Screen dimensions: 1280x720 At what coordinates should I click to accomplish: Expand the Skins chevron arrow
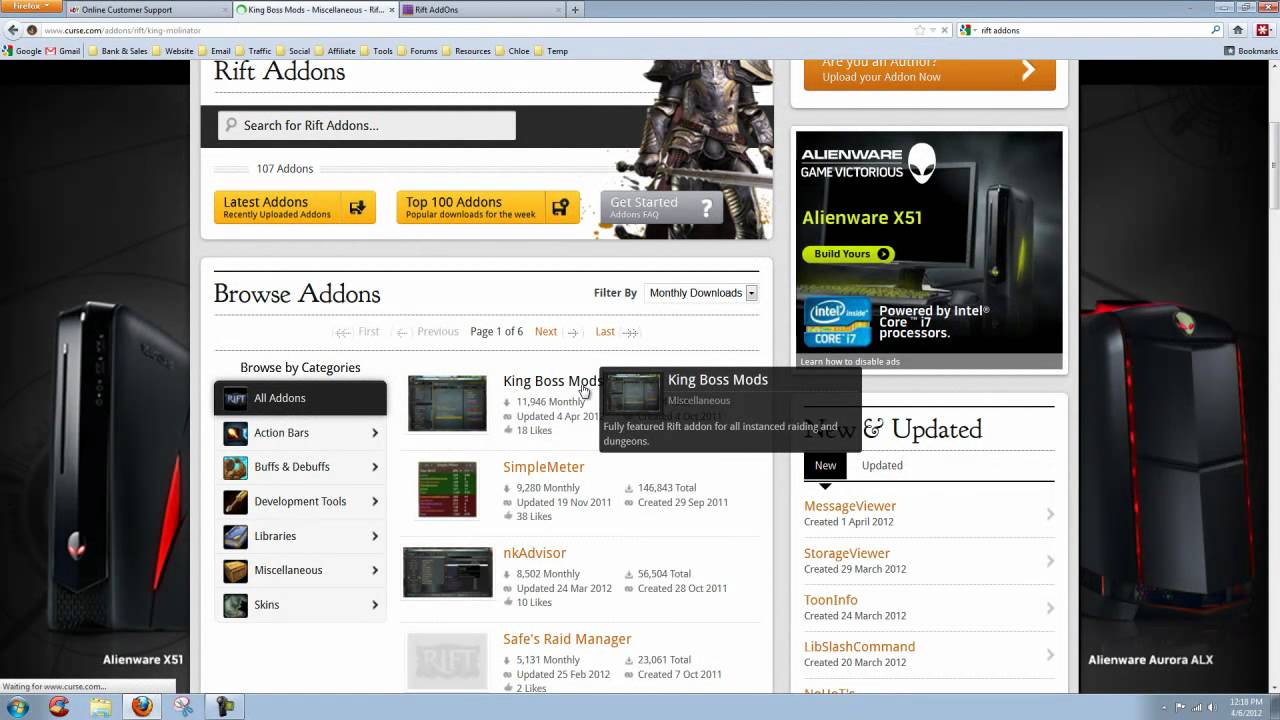tap(375, 605)
